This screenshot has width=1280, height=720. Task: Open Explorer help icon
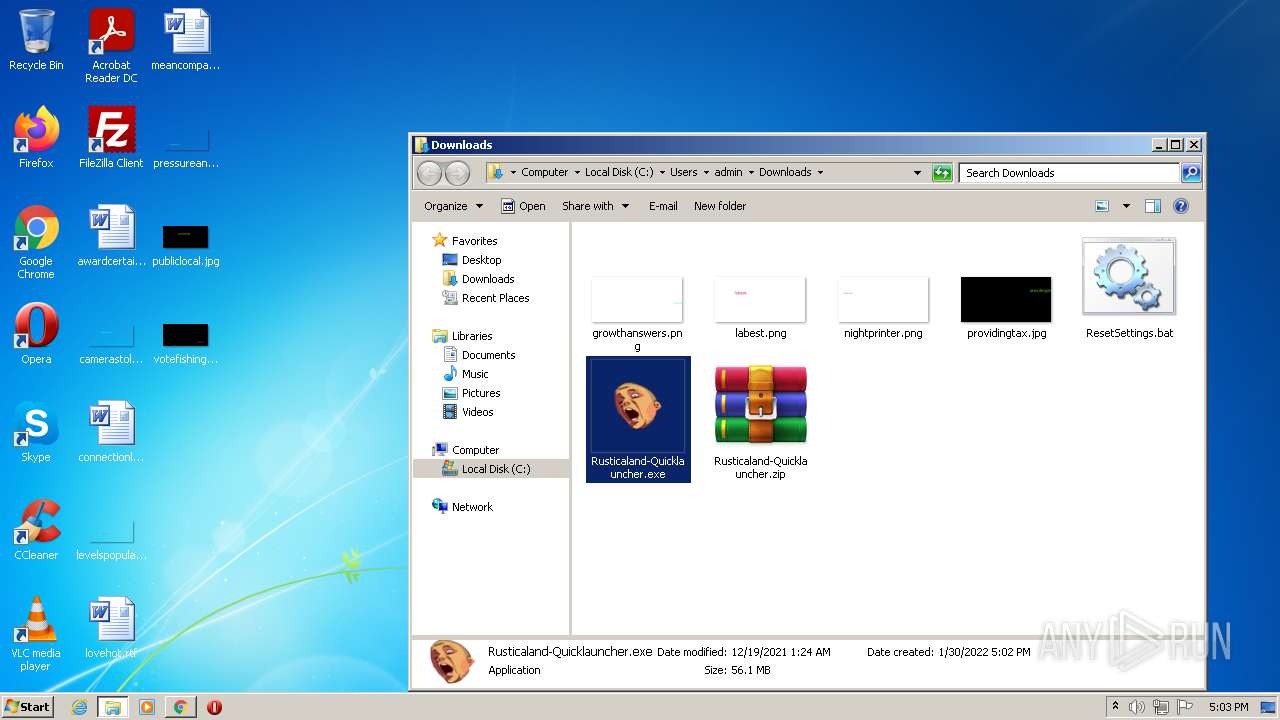pyautogui.click(x=1180, y=206)
